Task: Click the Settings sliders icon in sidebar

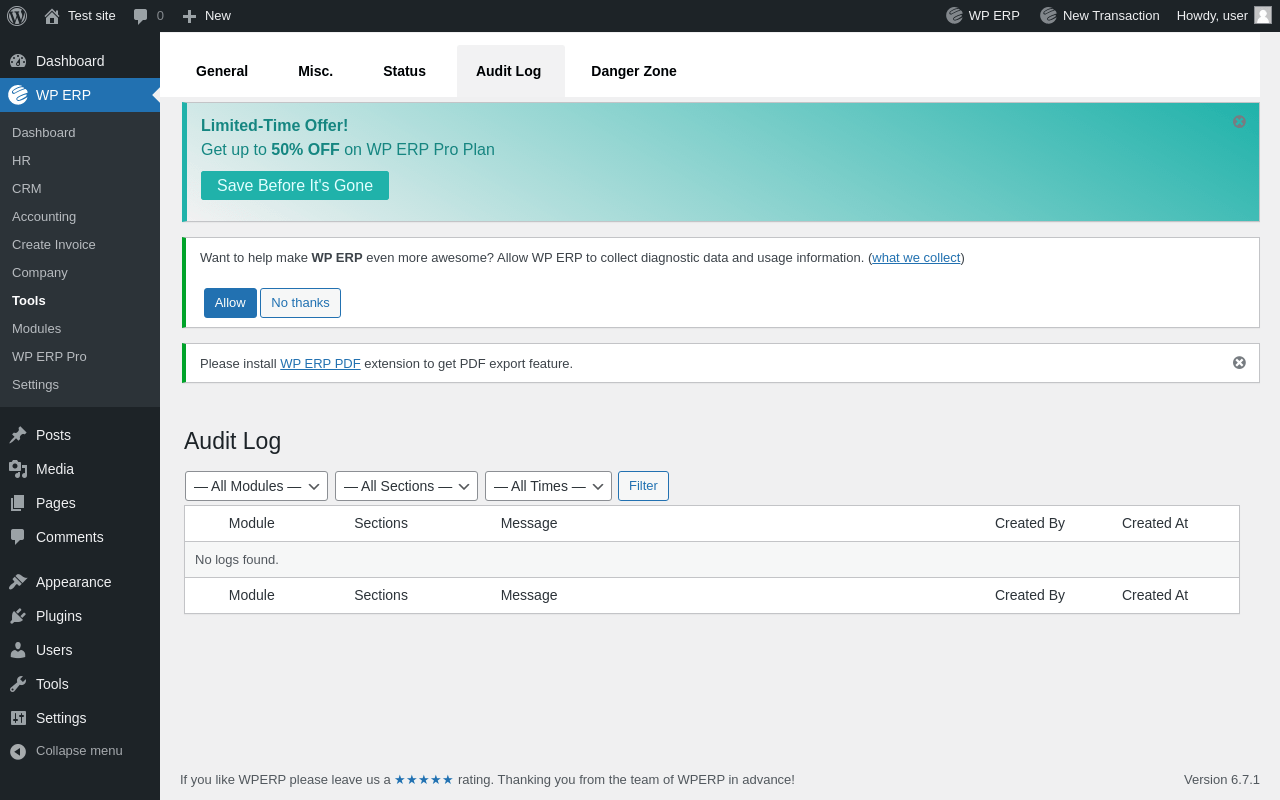Action: (x=18, y=718)
